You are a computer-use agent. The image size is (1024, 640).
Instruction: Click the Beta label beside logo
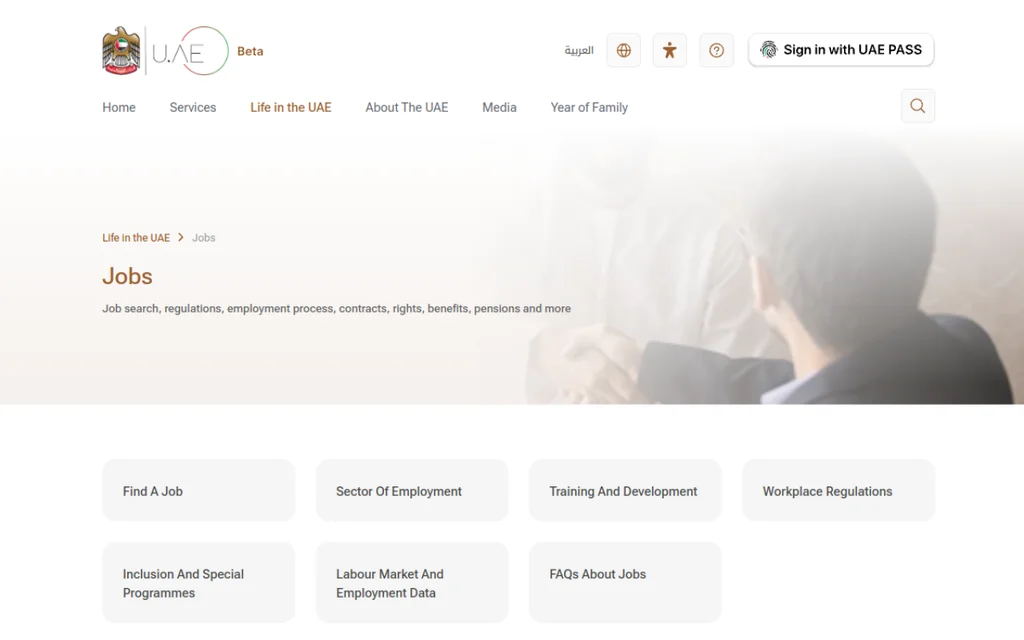click(x=250, y=51)
